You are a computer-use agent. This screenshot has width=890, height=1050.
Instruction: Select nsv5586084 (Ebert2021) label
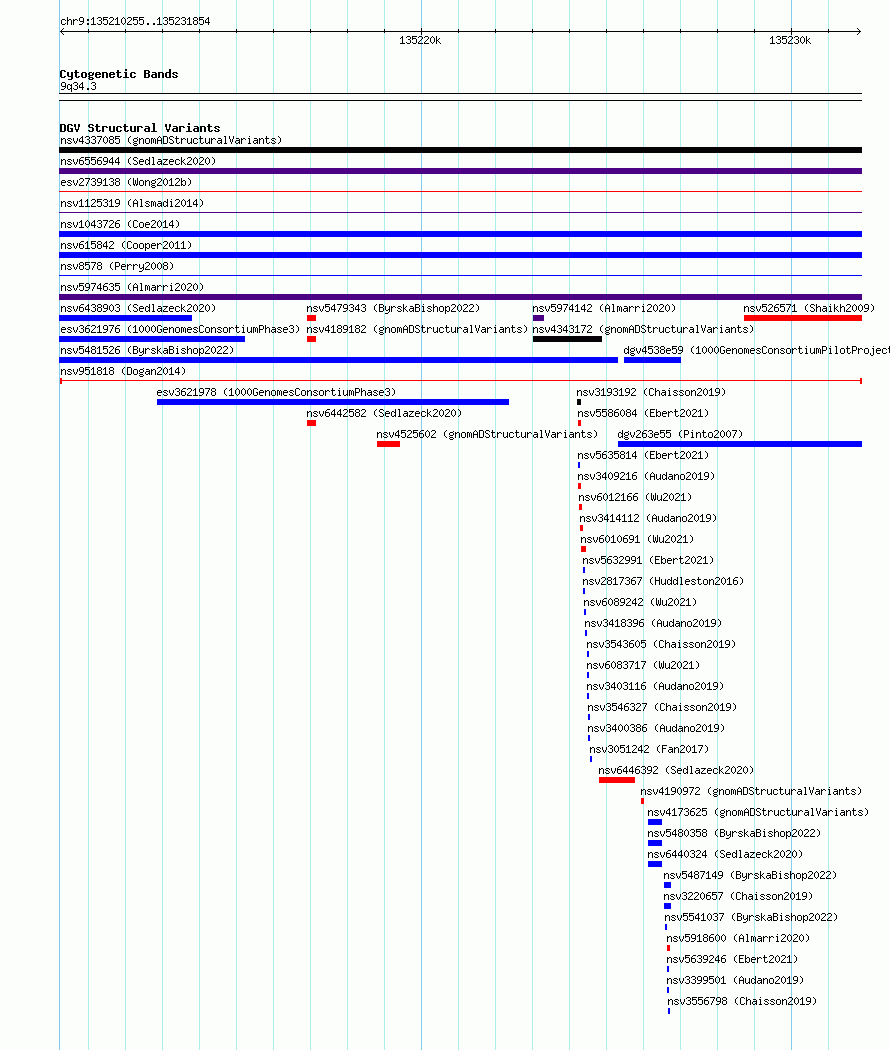[643, 413]
